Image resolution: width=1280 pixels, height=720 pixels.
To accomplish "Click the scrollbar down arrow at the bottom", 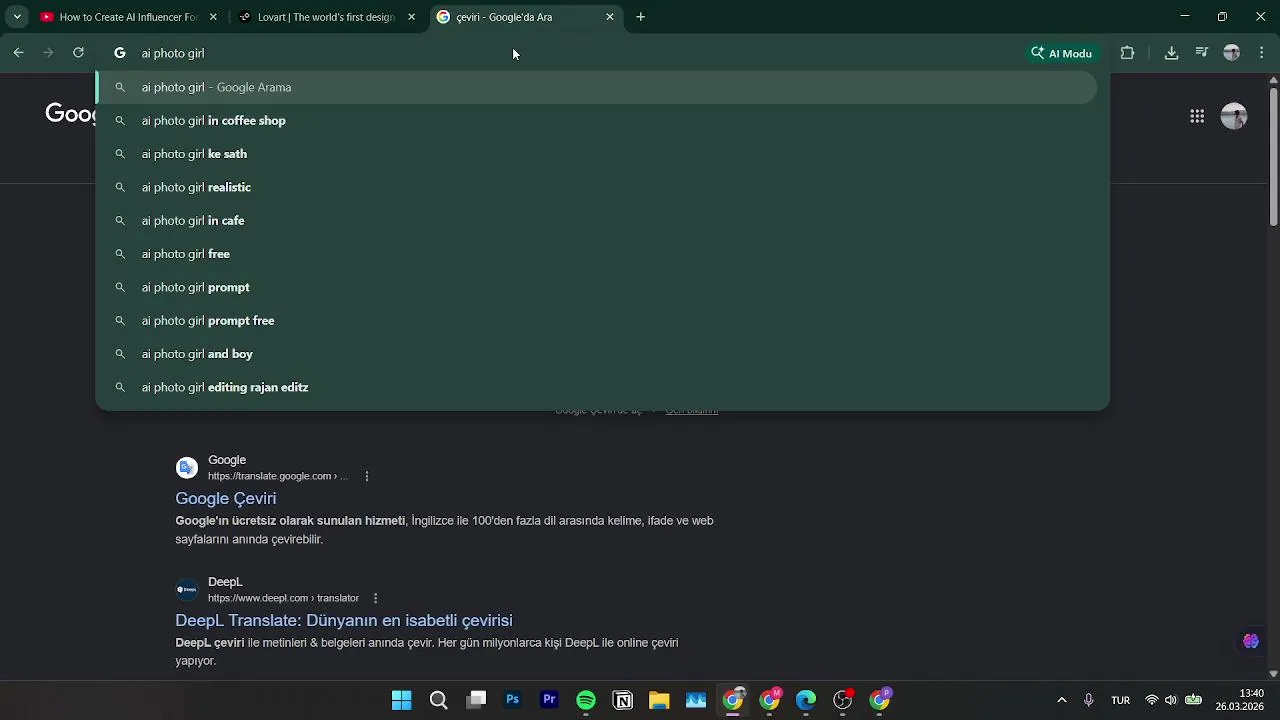I will 1273,674.
